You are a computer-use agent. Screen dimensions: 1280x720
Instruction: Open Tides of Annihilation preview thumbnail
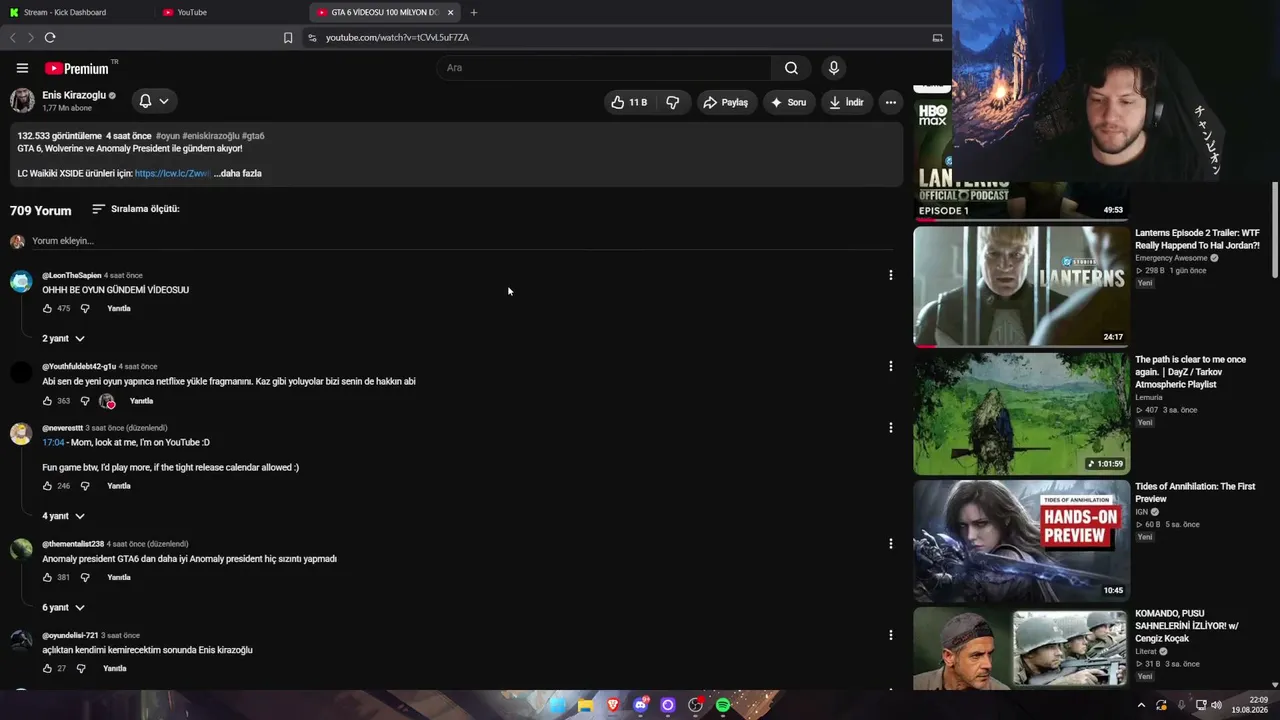tap(1021, 540)
